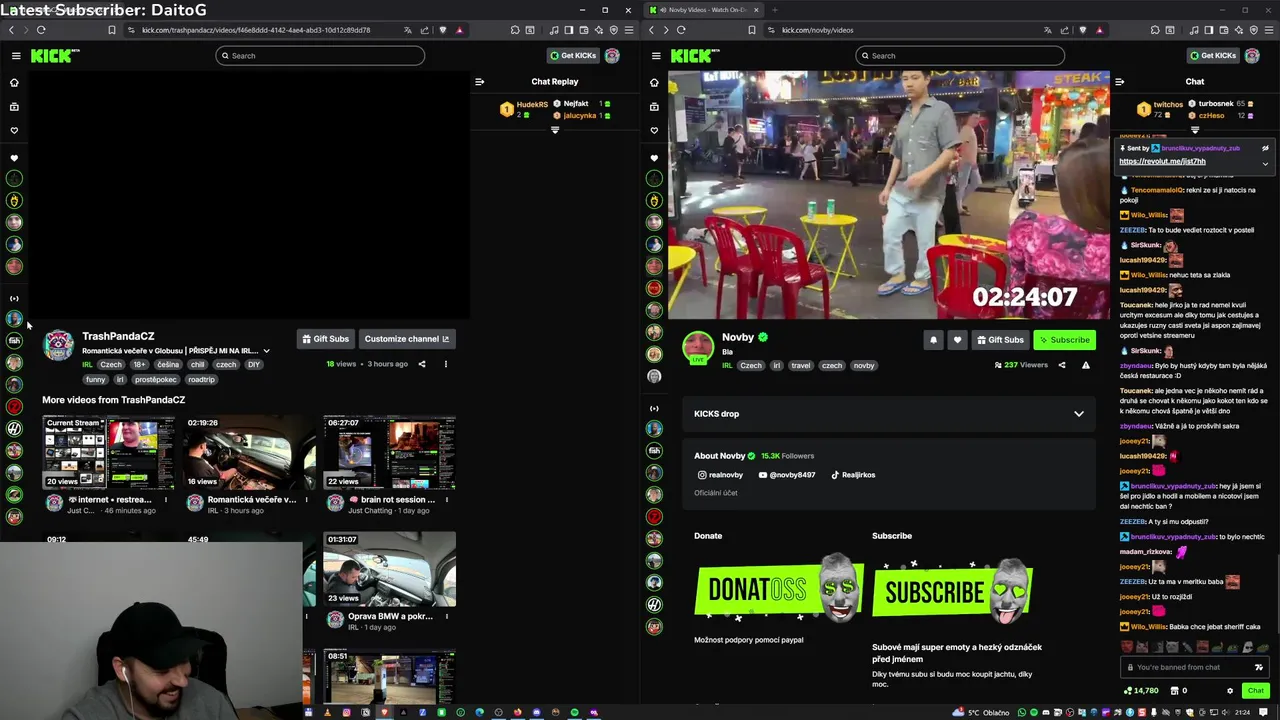Click Customize channel button
The image size is (1280, 720).
click(407, 339)
